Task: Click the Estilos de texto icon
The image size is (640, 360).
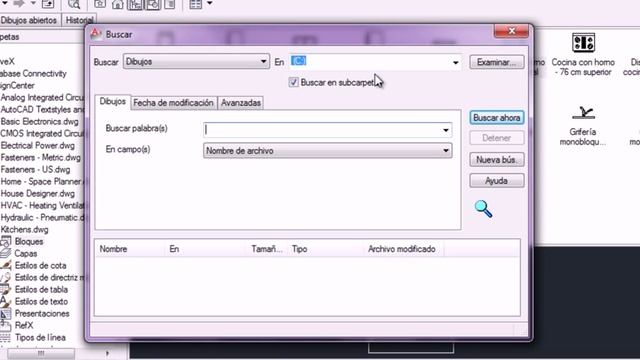Action: [5, 302]
